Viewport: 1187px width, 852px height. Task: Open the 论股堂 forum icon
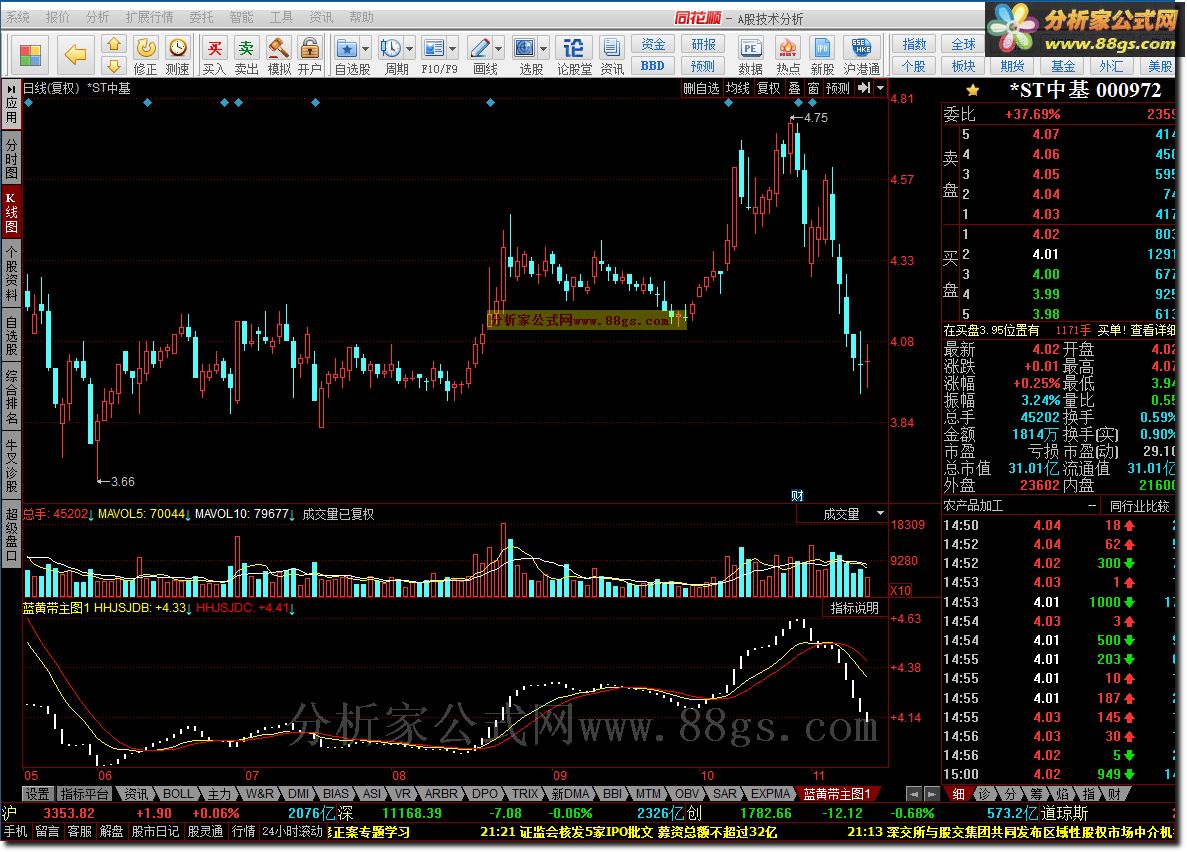(x=574, y=49)
